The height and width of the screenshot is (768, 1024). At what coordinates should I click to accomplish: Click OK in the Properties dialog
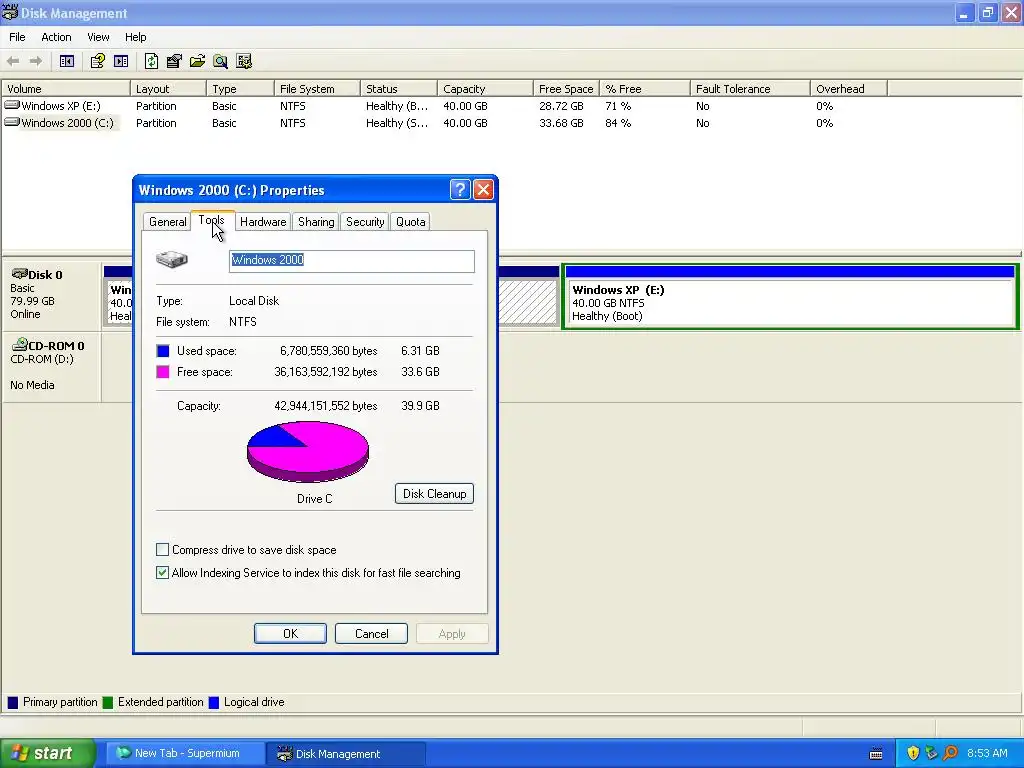[x=291, y=633]
